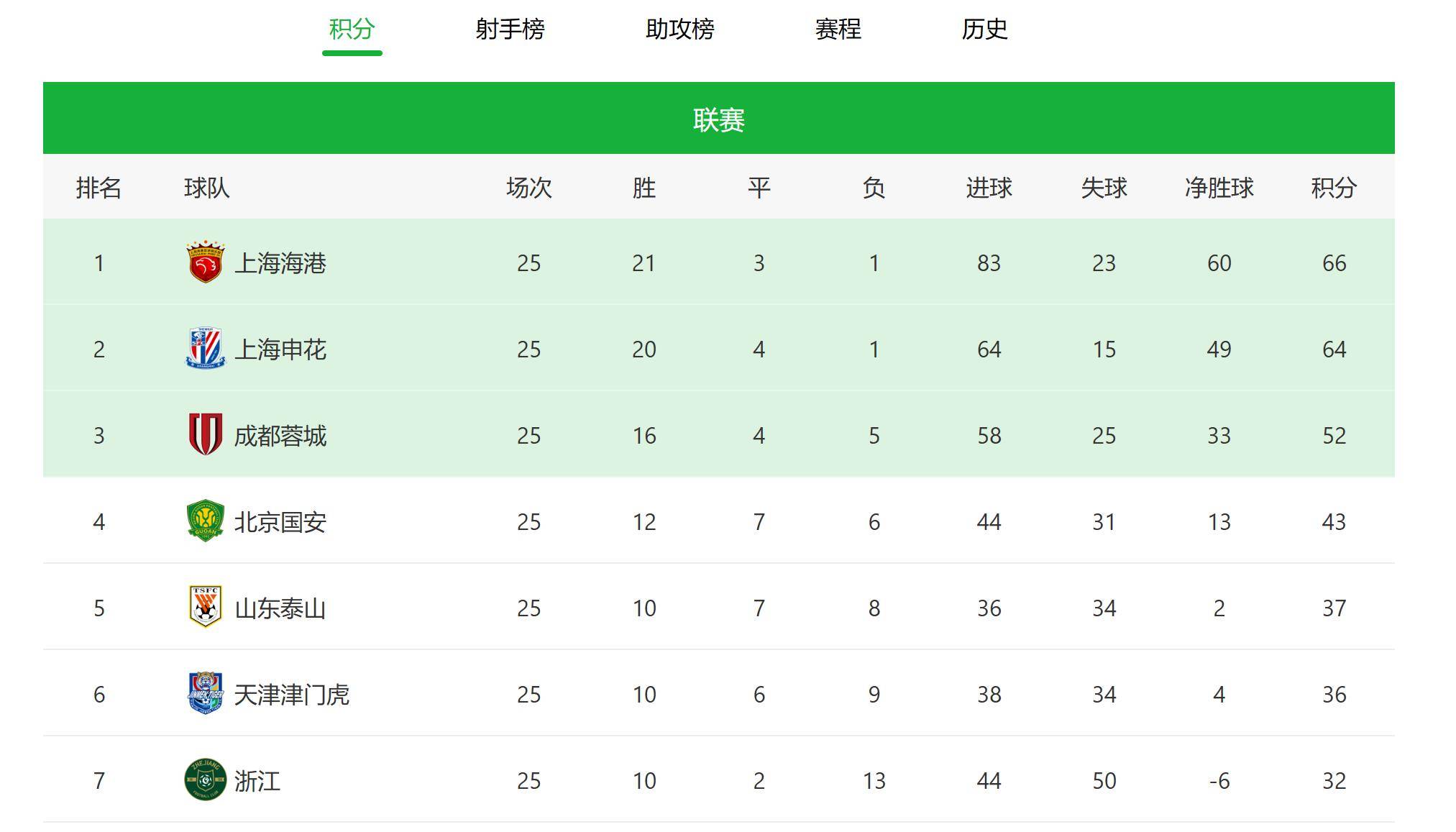This screenshot has width=1456, height=832.
Task: Click the Zhejiang (浙江) round team logo
Action: click(x=205, y=780)
